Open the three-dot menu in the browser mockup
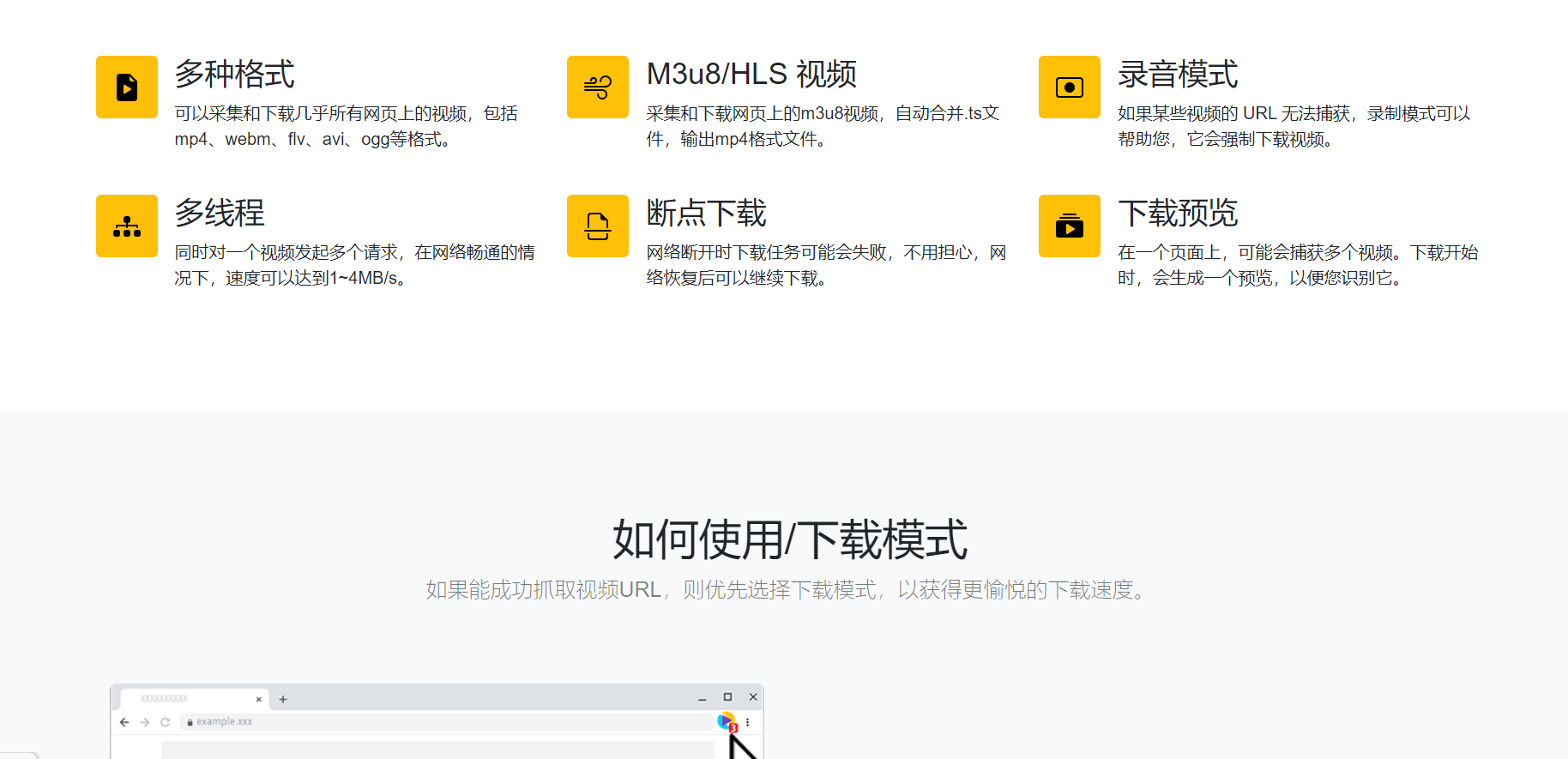The image size is (1568, 759). click(748, 722)
